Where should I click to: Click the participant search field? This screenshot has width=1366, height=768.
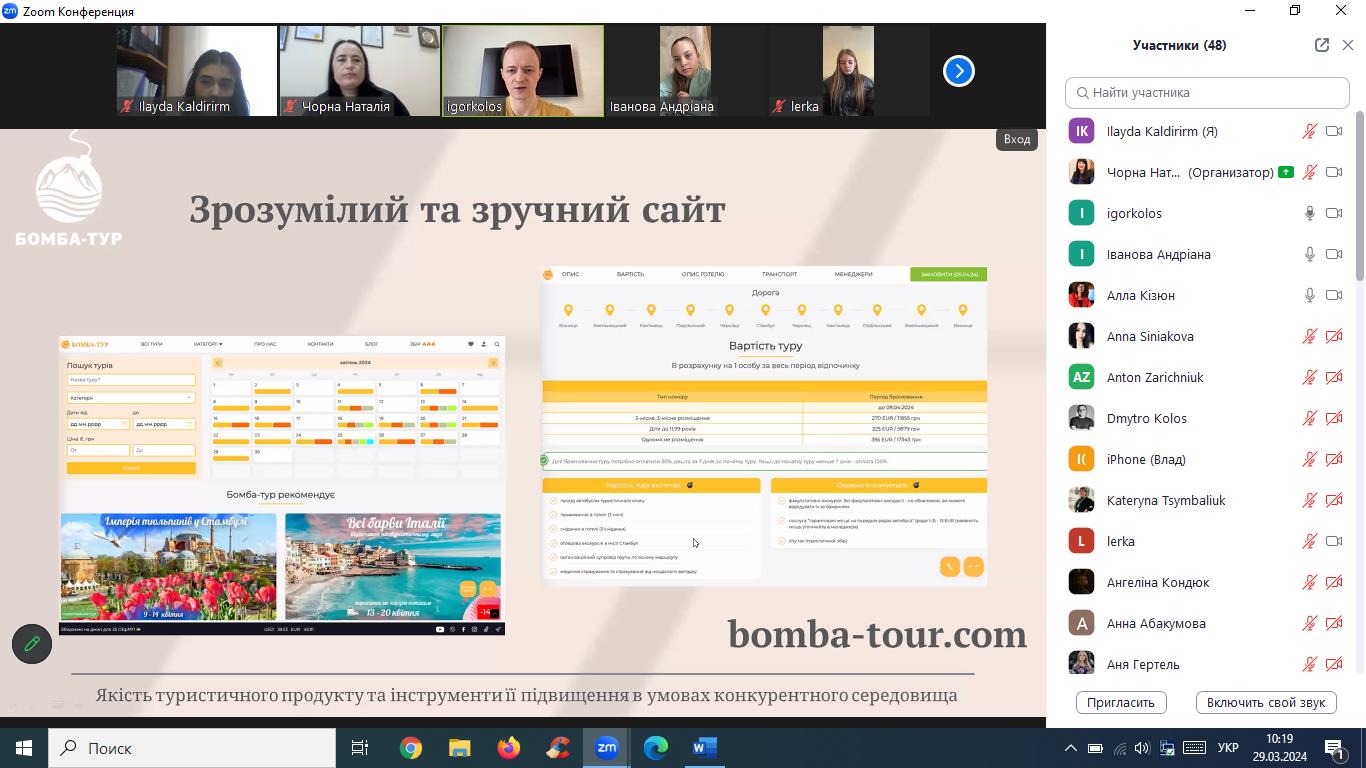click(1207, 92)
